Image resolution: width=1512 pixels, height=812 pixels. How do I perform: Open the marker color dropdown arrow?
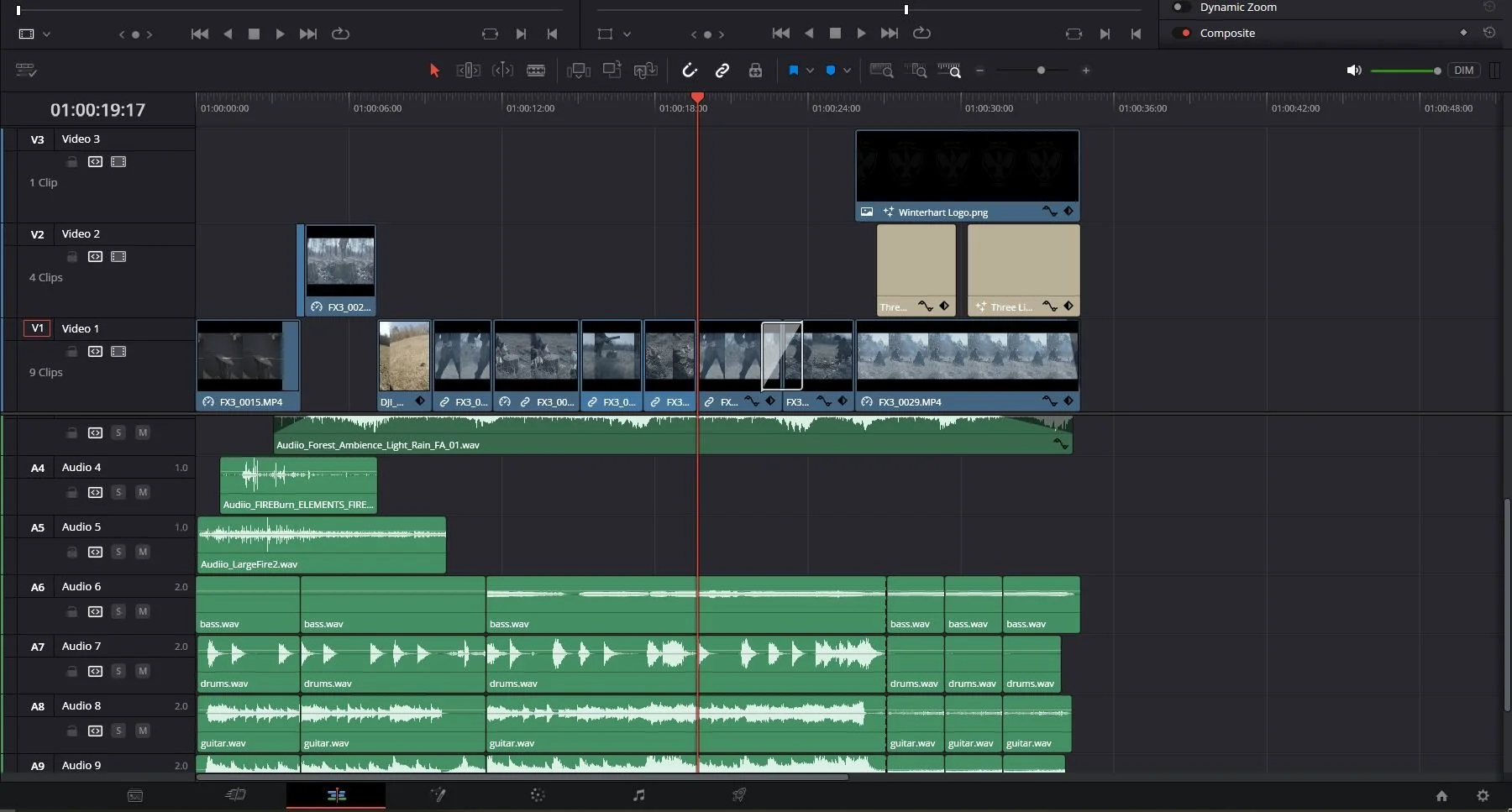click(847, 71)
